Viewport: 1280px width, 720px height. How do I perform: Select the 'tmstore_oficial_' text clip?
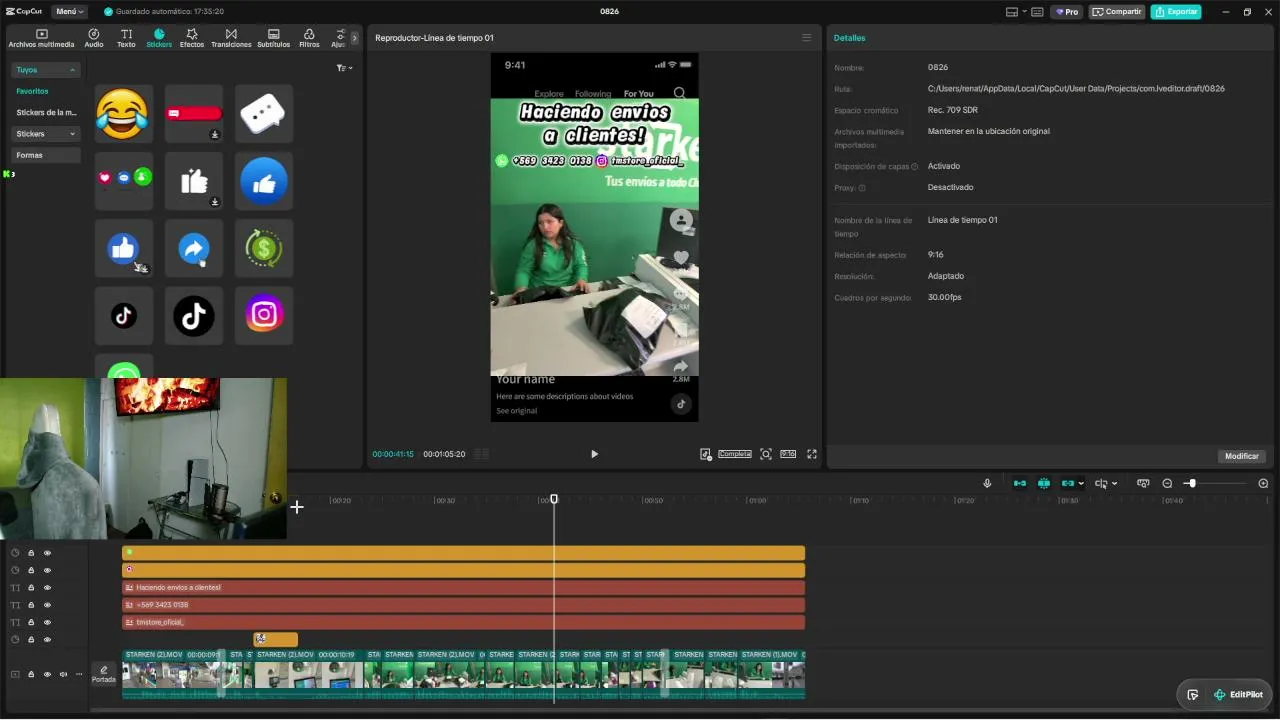463,622
